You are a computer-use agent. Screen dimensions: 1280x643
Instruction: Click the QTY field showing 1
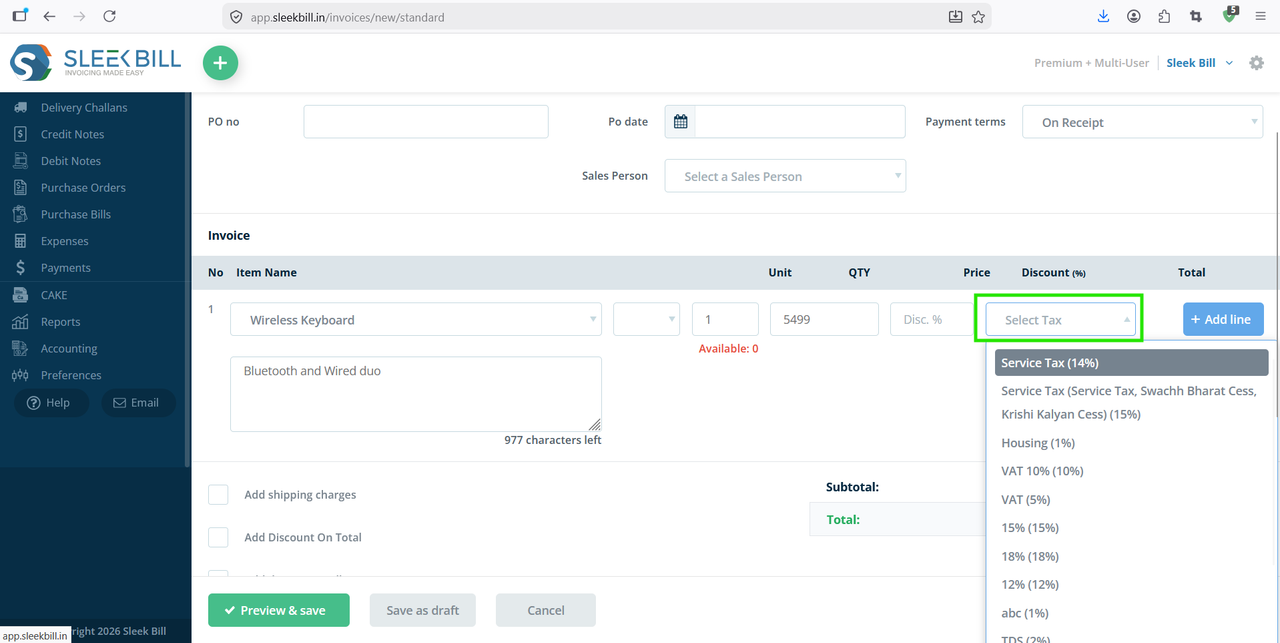pyautogui.click(x=725, y=319)
